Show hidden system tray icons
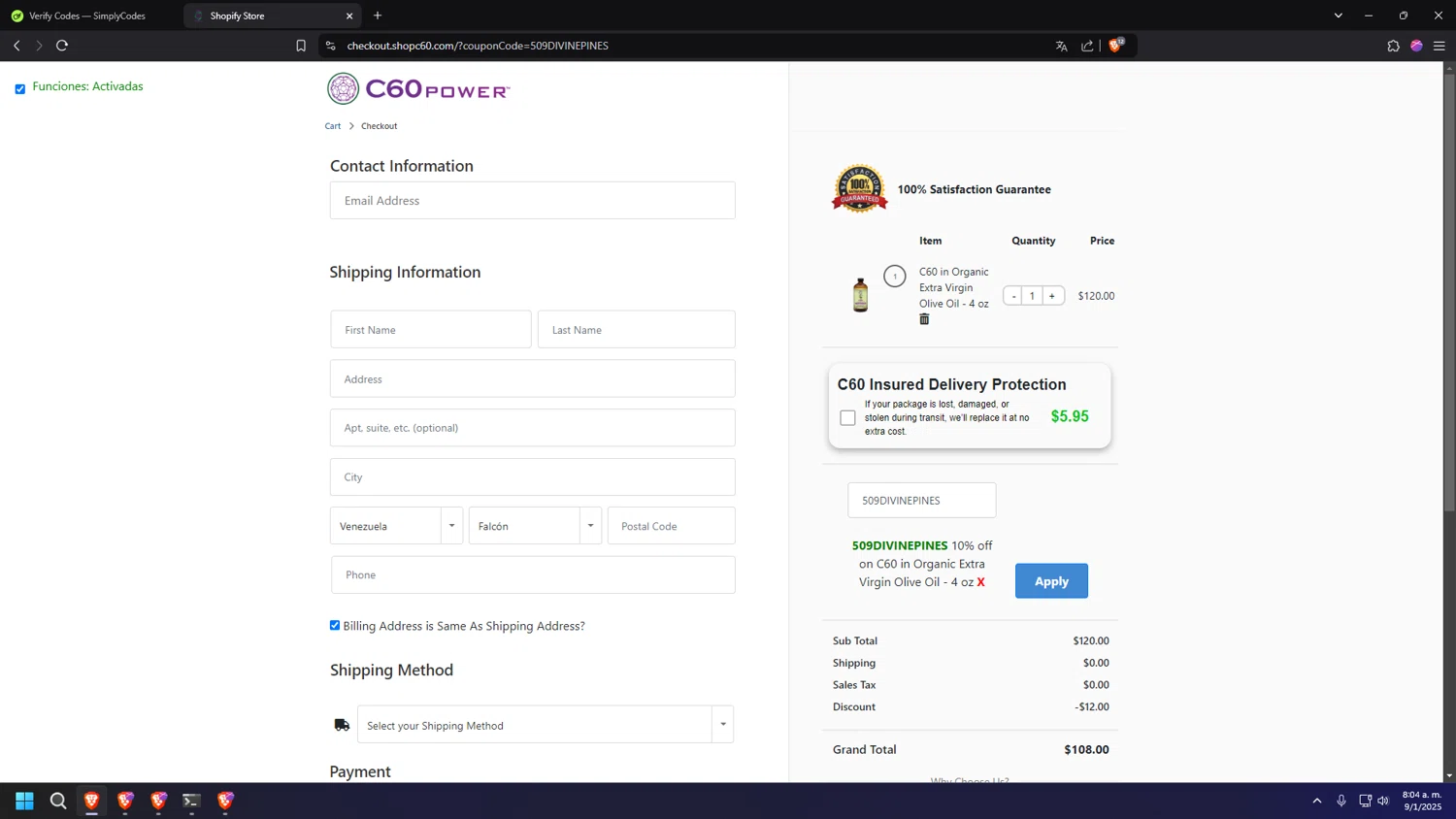The image size is (1456, 819). pyautogui.click(x=1317, y=801)
